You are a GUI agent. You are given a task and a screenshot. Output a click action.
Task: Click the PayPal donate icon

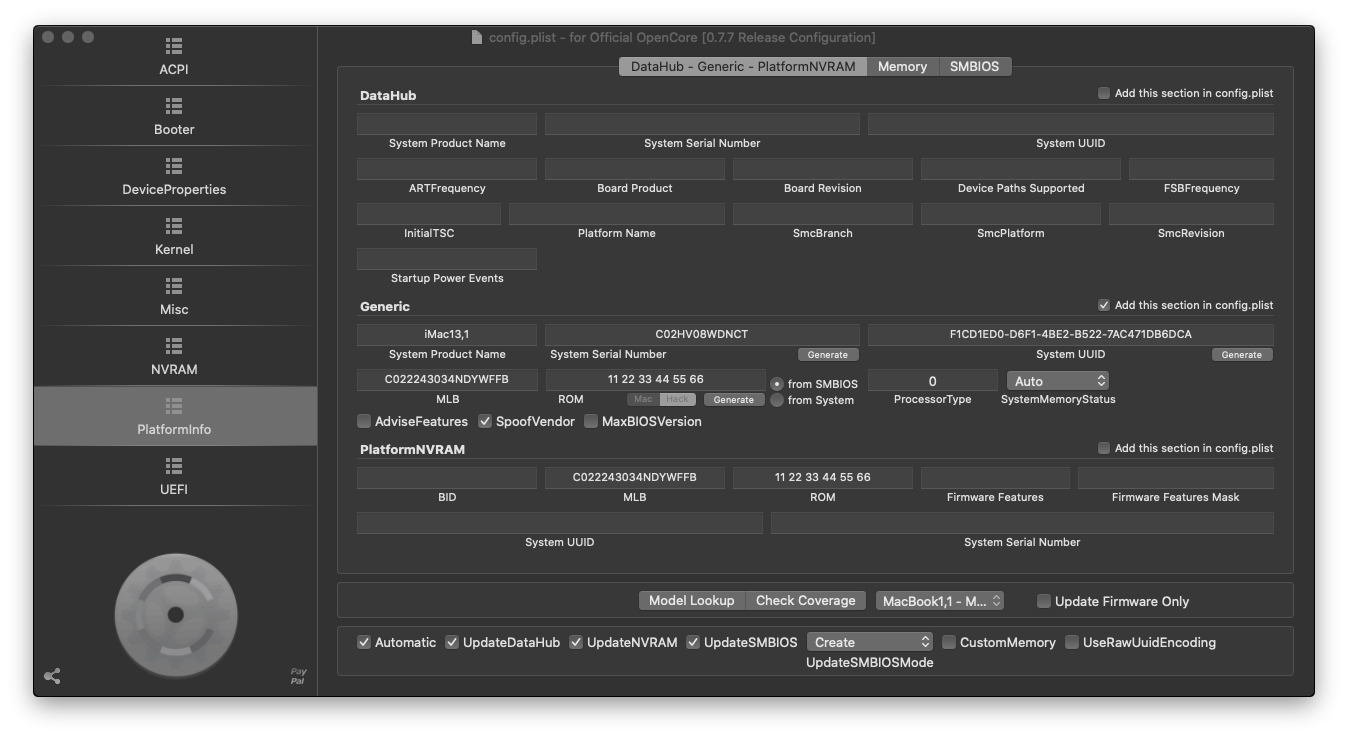pos(298,676)
